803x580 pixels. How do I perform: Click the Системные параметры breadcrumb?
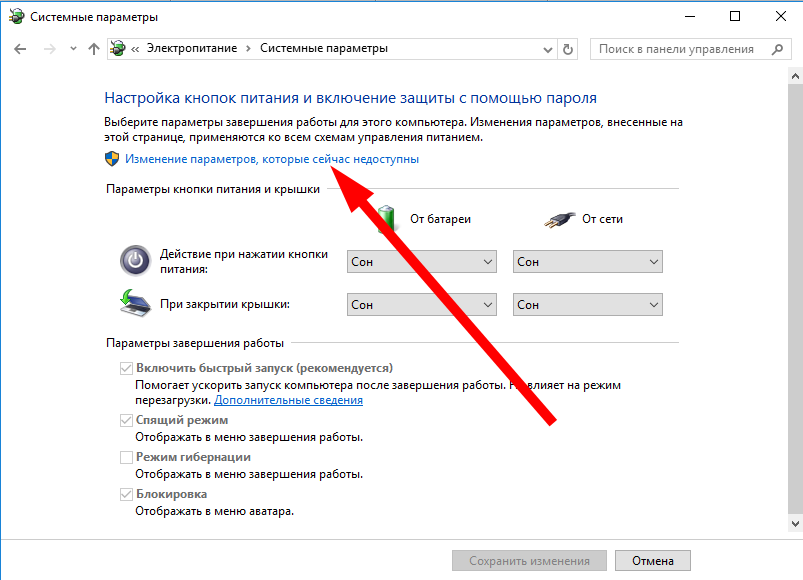(x=324, y=48)
